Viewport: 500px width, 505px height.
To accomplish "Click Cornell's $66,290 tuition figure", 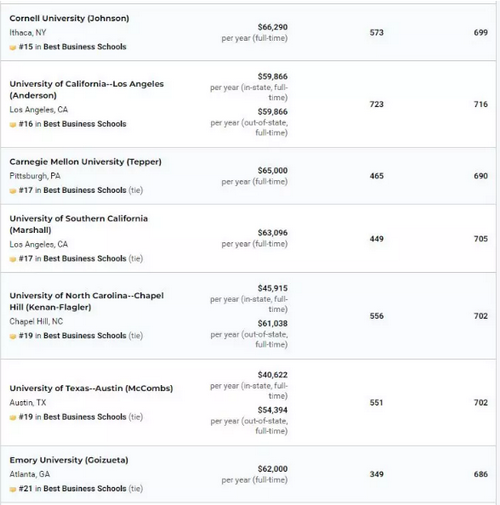I will pyautogui.click(x=273, y=27).
